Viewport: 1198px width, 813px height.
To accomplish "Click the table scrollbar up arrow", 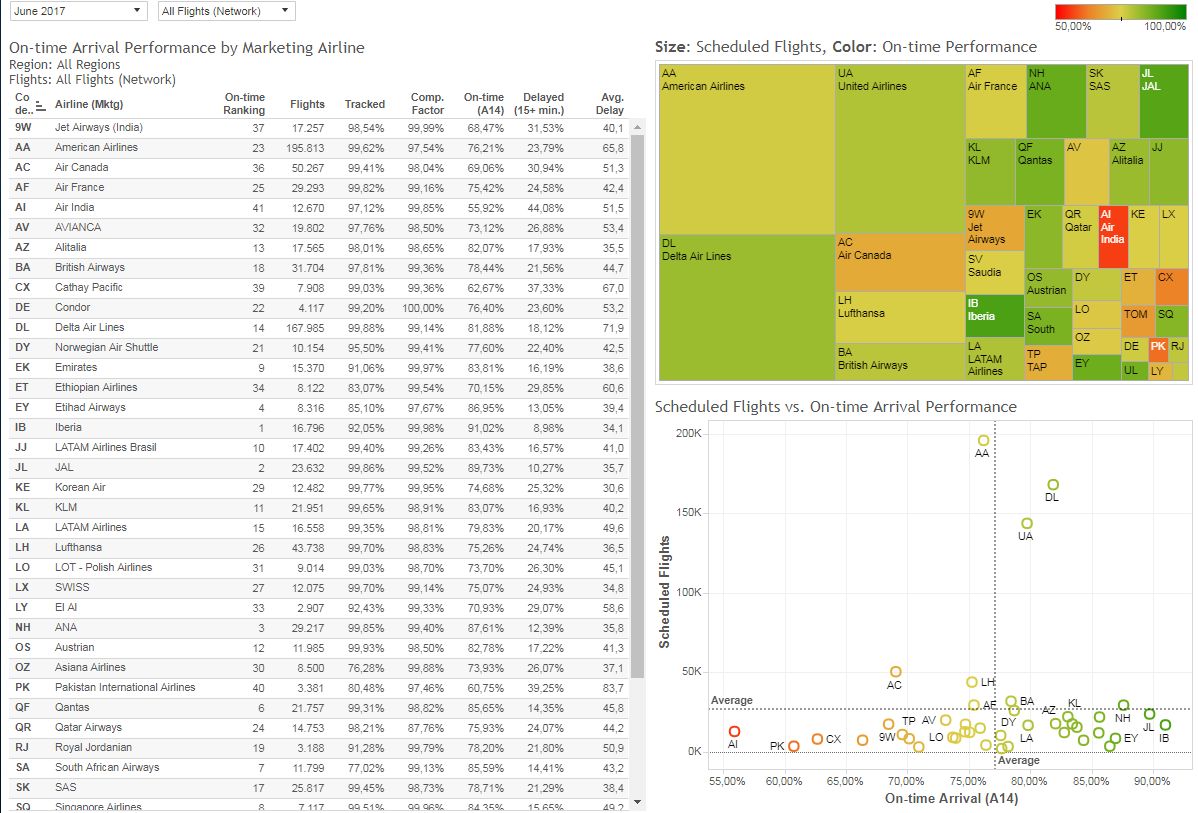I will pyautogui.click(x=638, y=127).
